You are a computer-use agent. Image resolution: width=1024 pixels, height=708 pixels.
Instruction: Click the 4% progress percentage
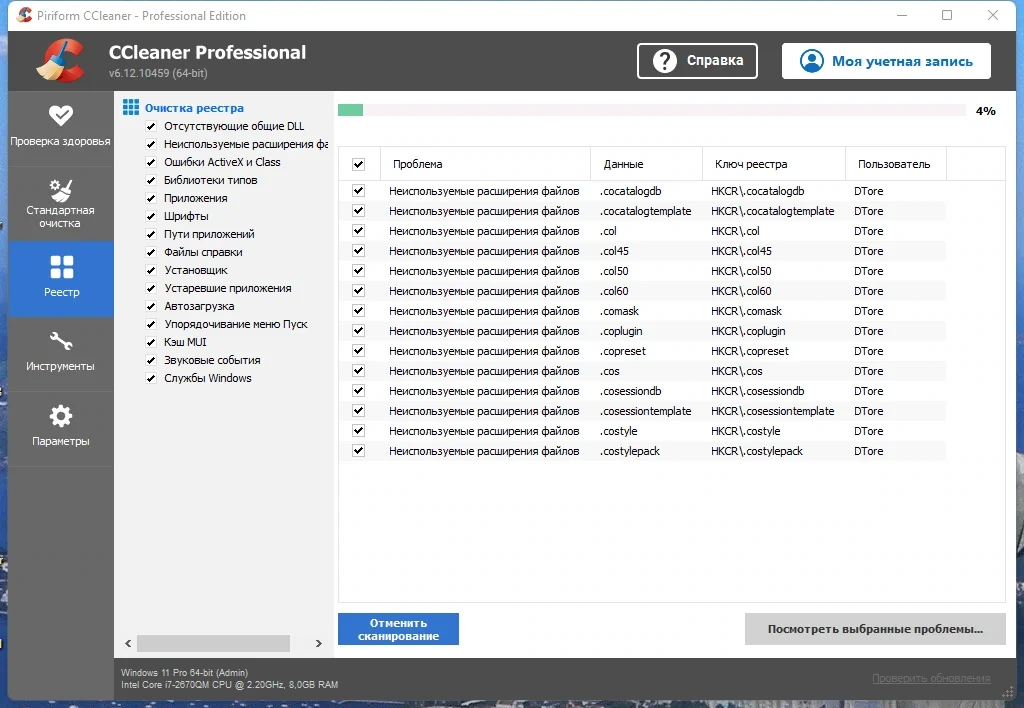[985, 111]
